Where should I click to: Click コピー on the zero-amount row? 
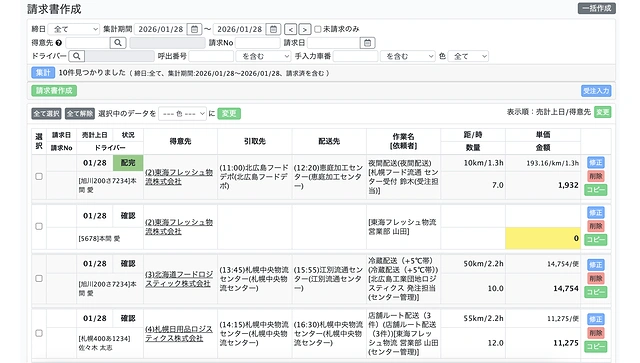pyautogui.click(x=596, y=239)
